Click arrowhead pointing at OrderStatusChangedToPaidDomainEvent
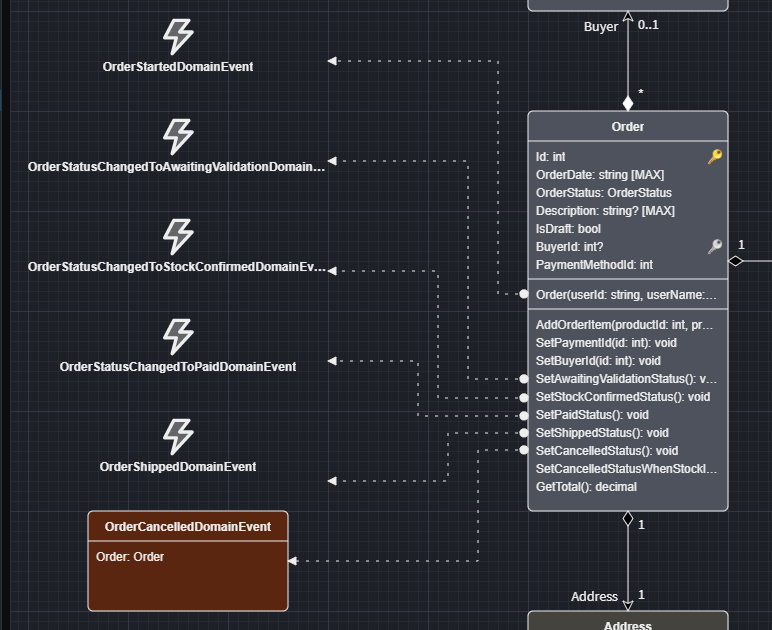 pyautogui.click(x=332, y=361)
